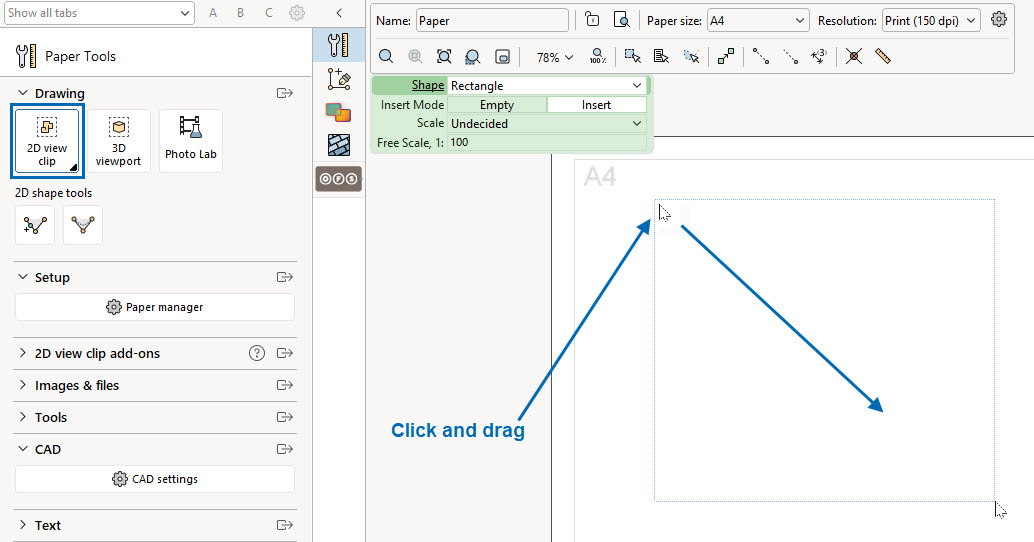Open the 78% zoom level dropdown
This screenshot has height=542, width=1034.
point(554,57)
